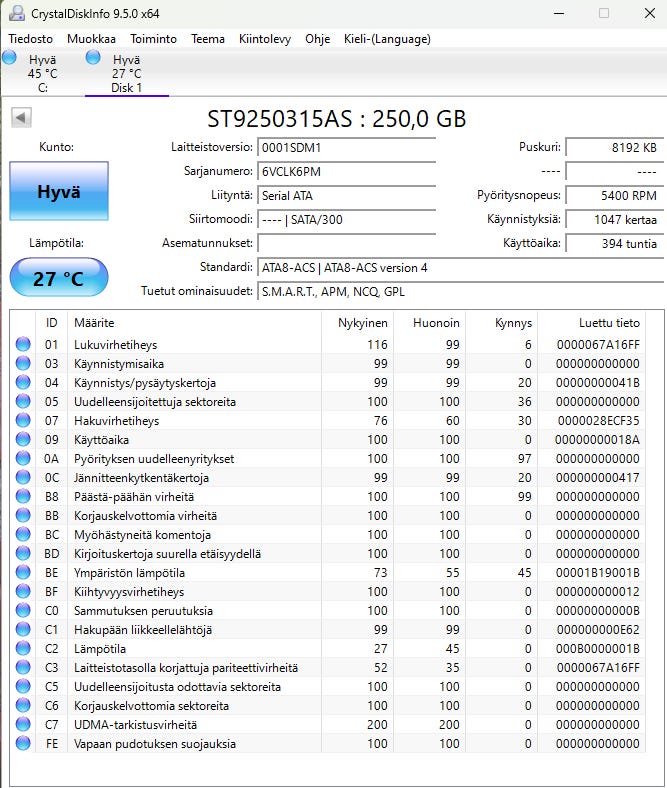Click the C: drive status orb
667x788 pixels.
coord(9,58)
